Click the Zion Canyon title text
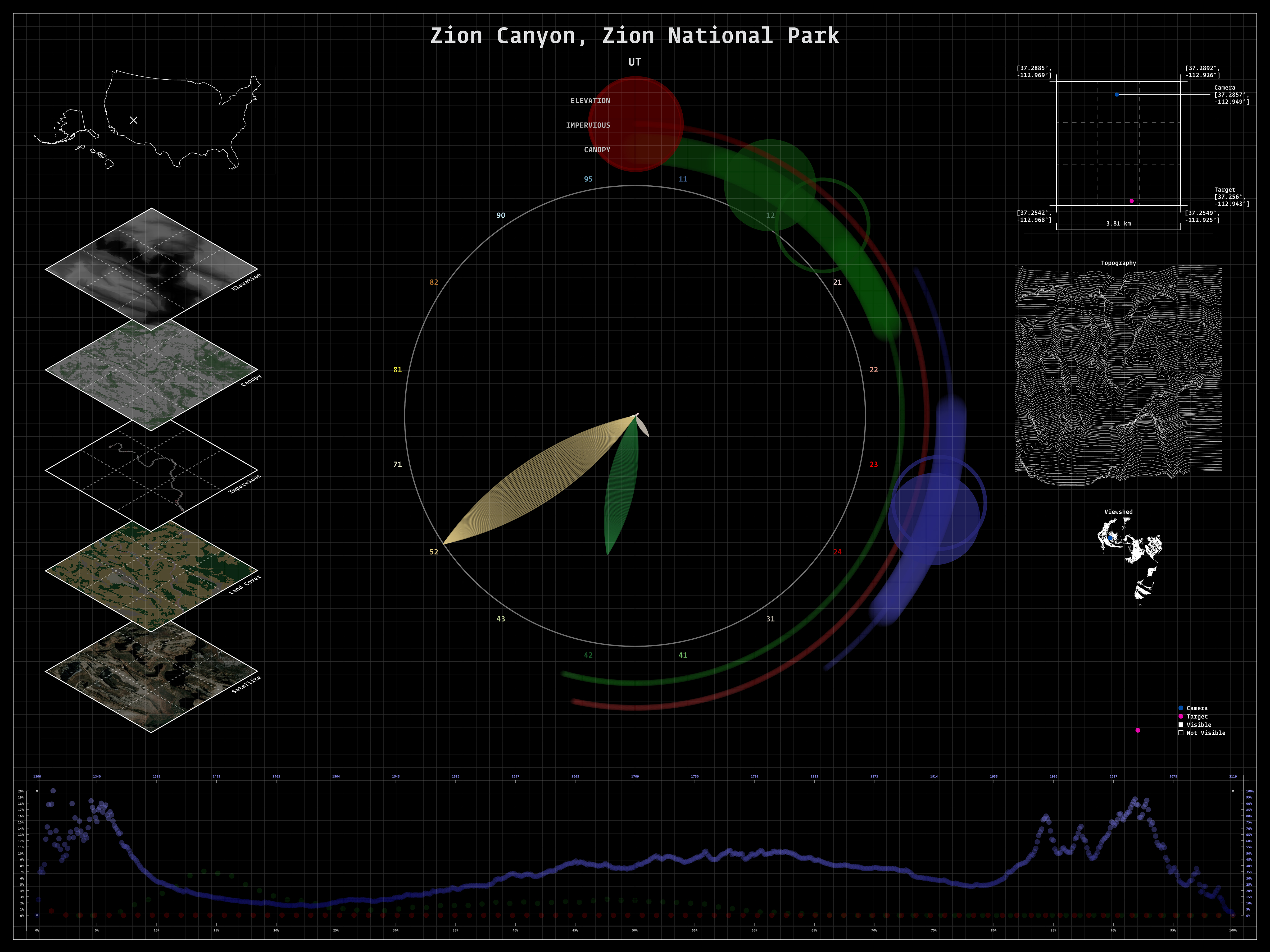The width and height of the screenshot is (1270, 952). (x=634, y=36)
